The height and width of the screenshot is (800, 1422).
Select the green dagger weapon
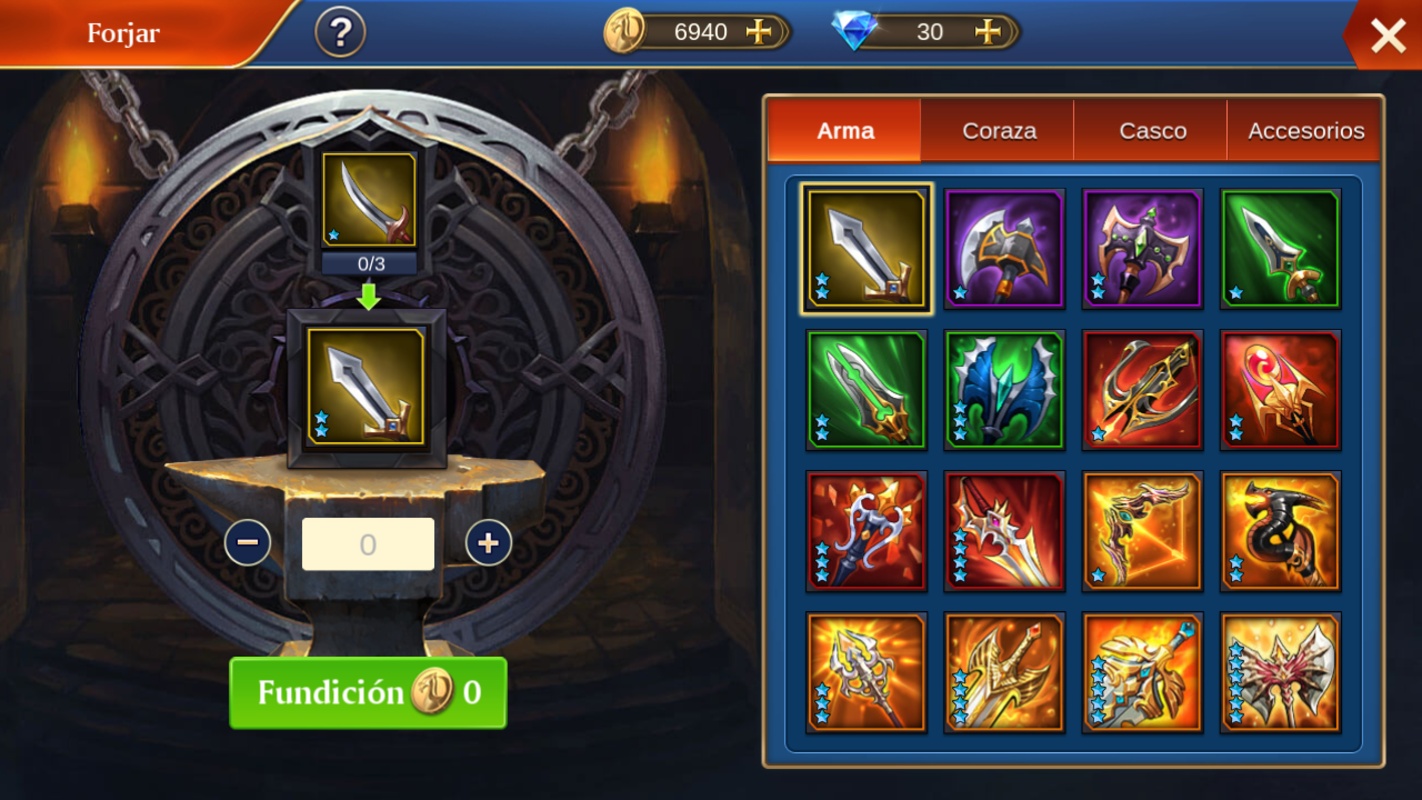[1280, 249]
